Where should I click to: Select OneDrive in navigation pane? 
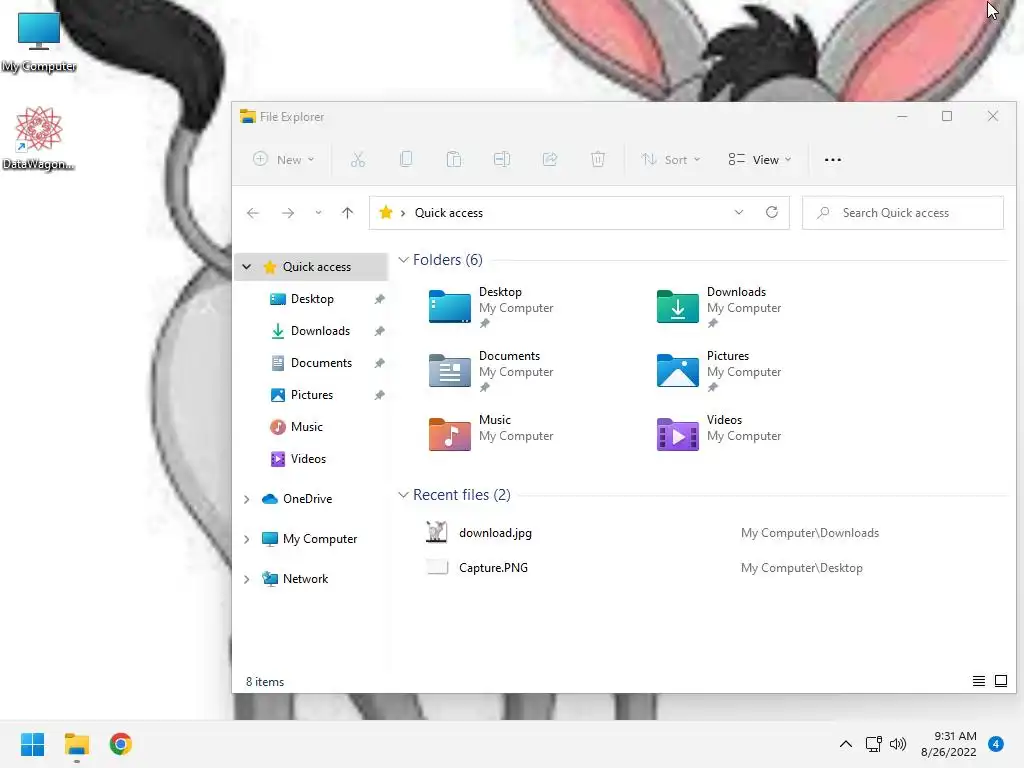307,499
